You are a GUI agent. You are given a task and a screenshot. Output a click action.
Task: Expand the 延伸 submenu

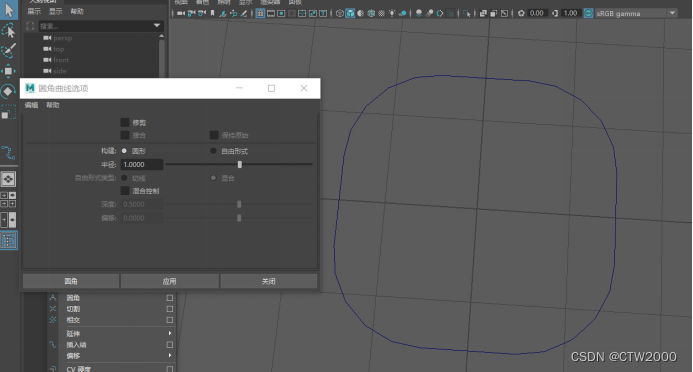coord(170,333)
